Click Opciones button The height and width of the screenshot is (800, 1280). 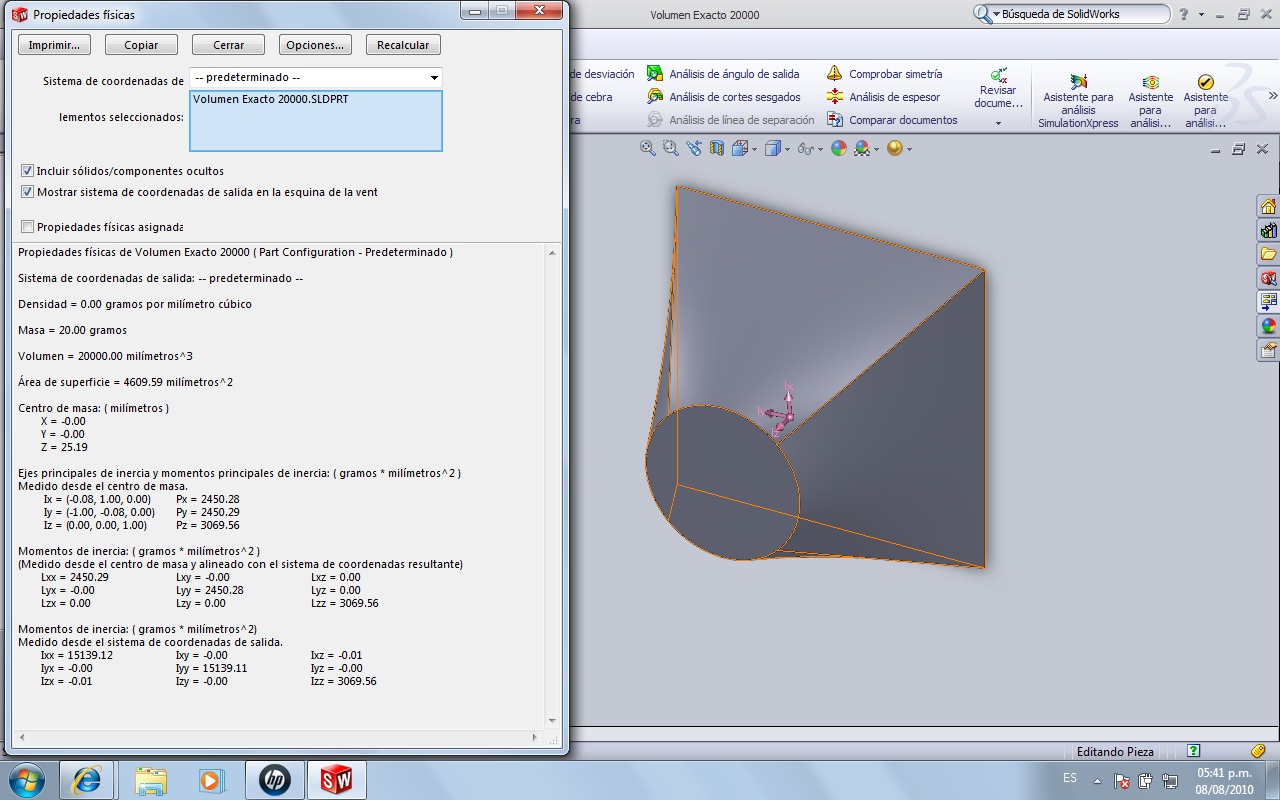(315, 45)
